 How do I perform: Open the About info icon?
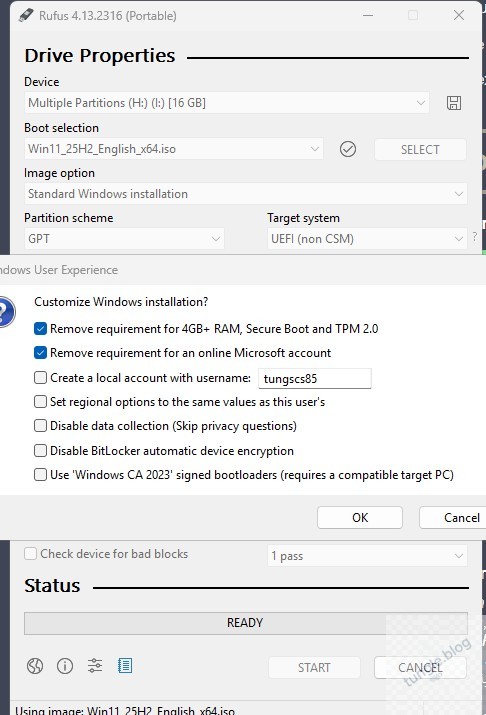[65, 666]
